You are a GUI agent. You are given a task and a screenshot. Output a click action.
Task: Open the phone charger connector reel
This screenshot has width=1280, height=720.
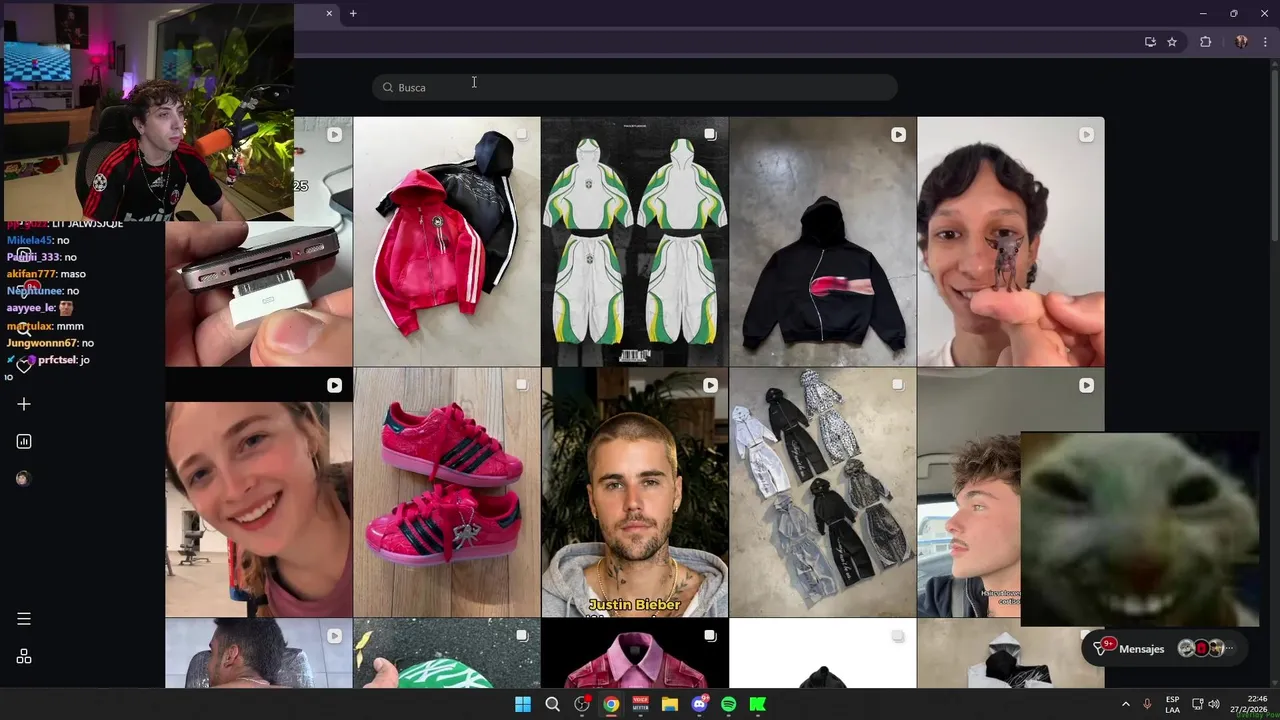(x=259, y=293)
